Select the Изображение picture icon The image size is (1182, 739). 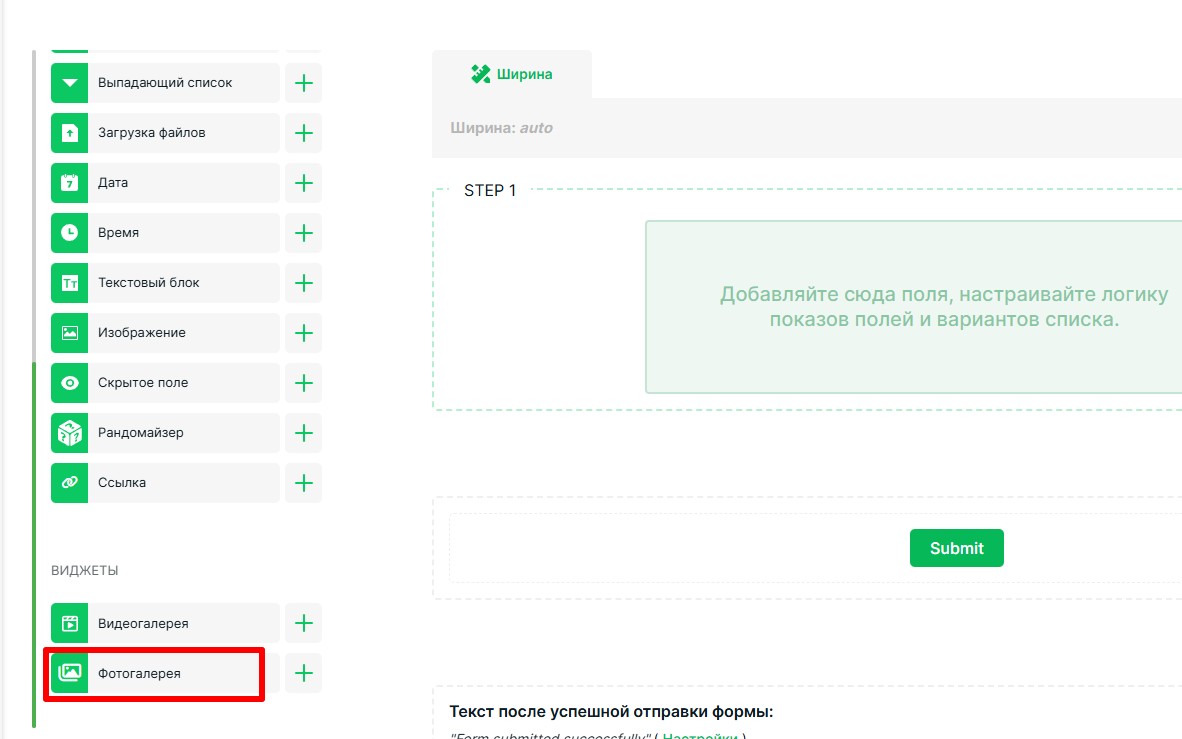point(70,333)
